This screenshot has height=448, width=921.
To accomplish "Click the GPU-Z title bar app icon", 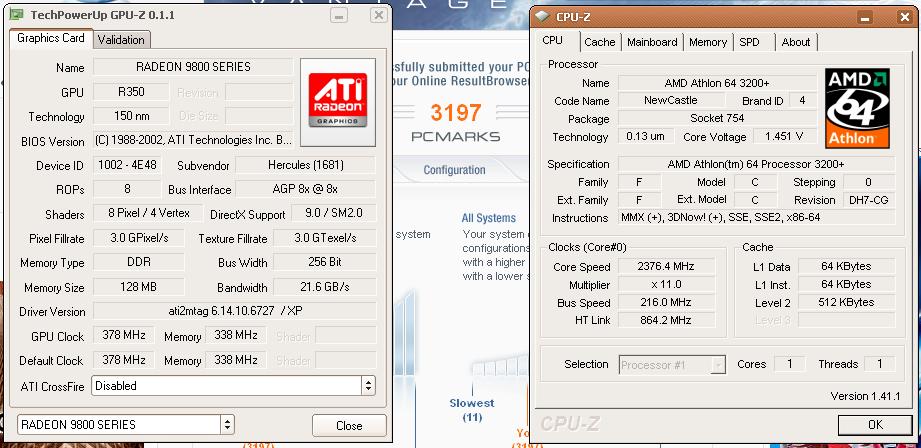I will point(18,14).
